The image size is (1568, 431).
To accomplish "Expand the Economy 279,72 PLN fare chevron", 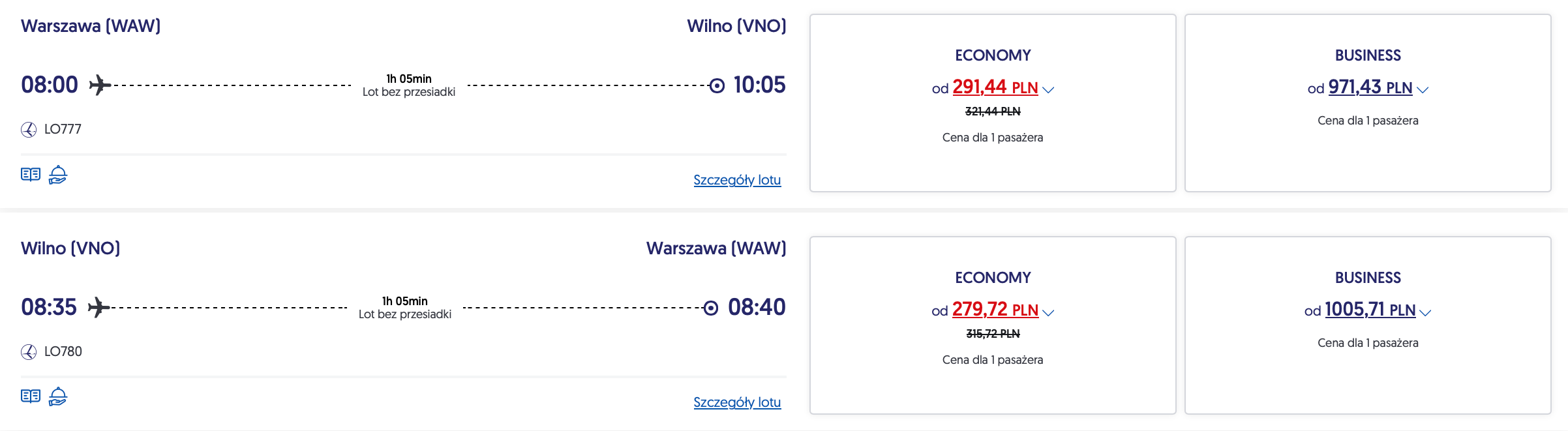I will 1048,313.
